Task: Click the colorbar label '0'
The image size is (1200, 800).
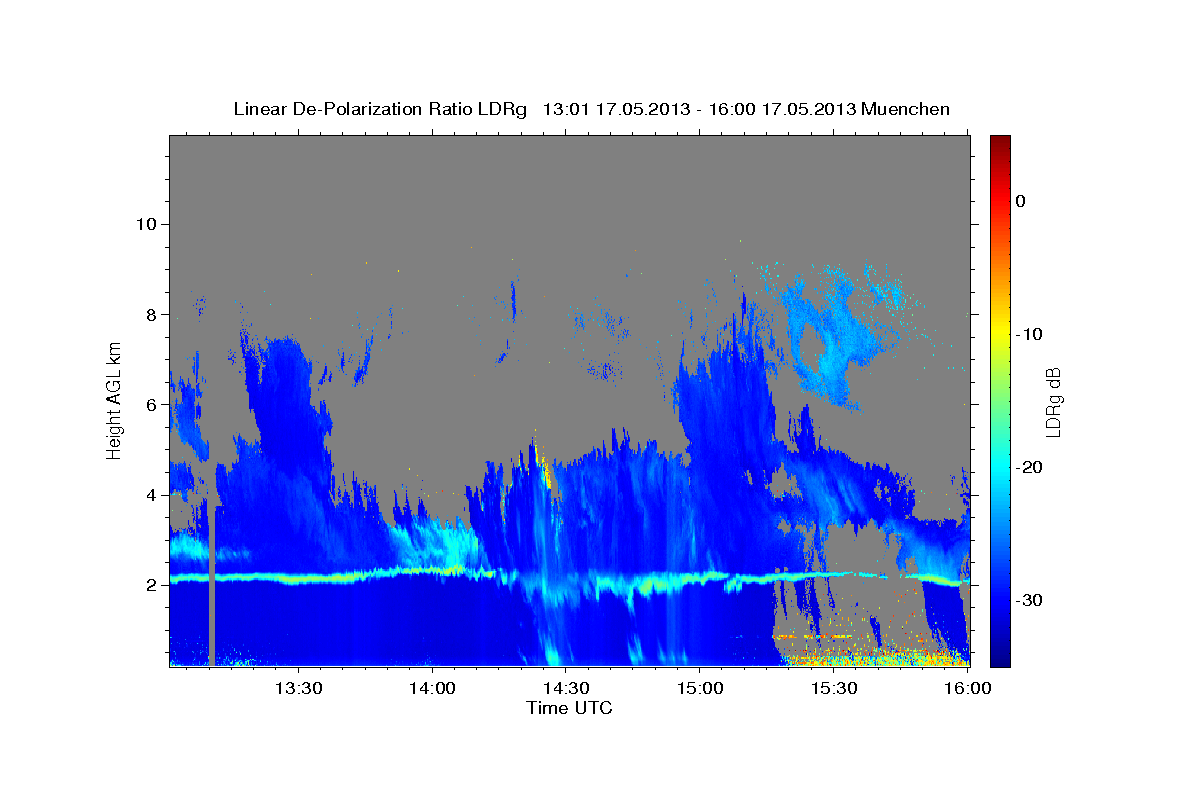Action: click(1021, 201)
